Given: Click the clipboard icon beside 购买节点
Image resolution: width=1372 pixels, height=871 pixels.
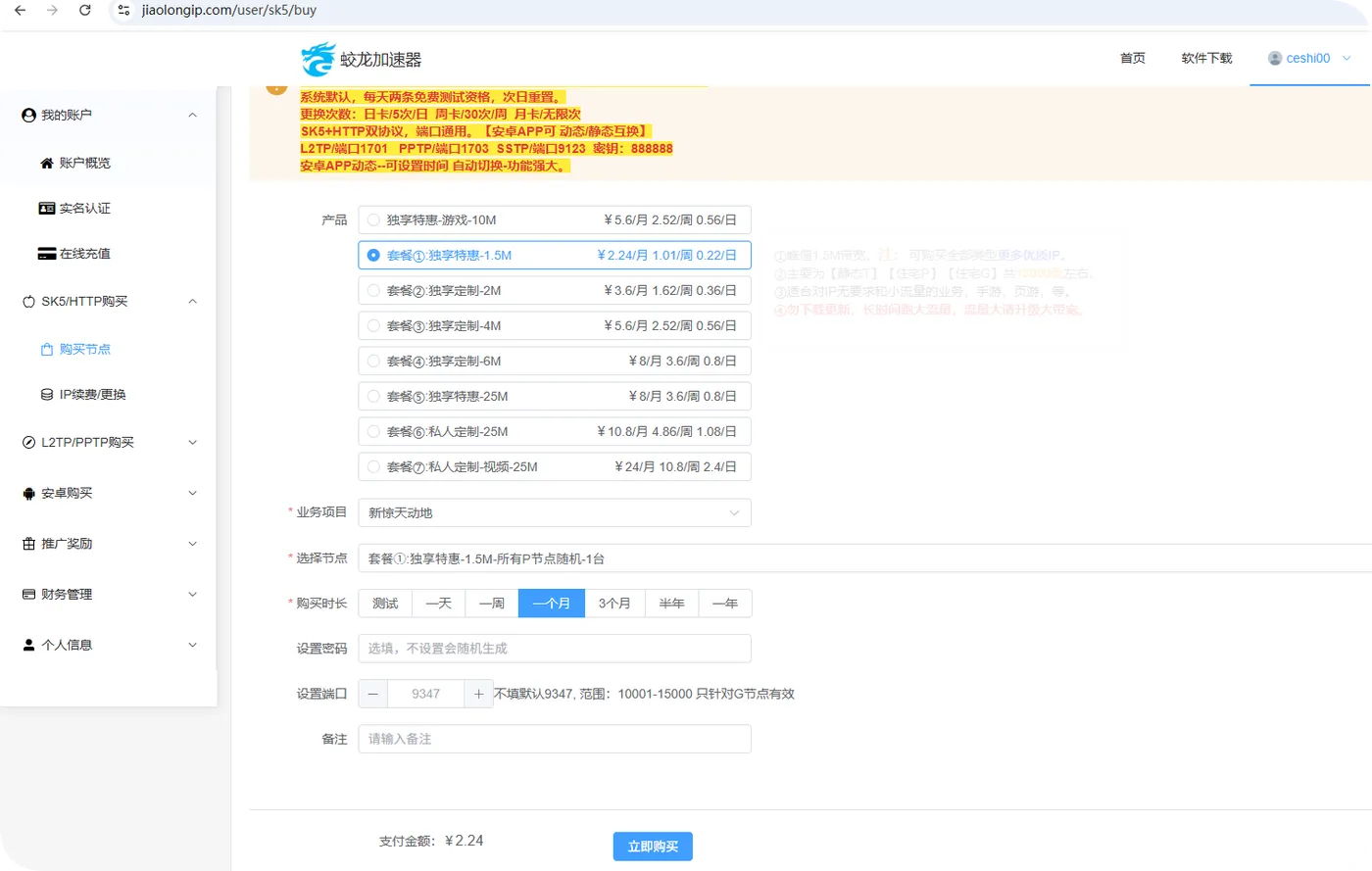Looking at the screenshot, I should pos(46,350).
